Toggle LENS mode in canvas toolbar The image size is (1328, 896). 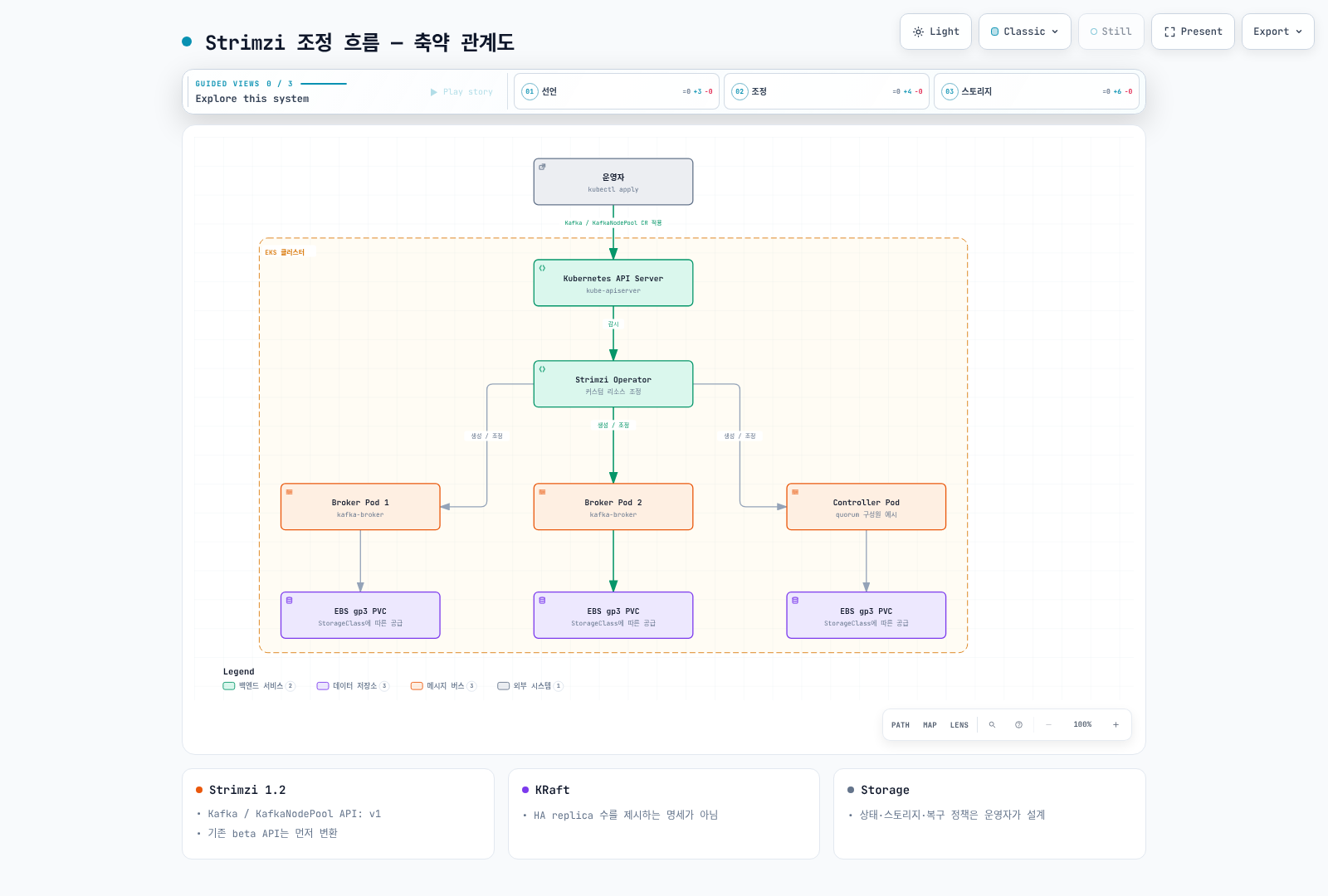[x=959, y=725]
